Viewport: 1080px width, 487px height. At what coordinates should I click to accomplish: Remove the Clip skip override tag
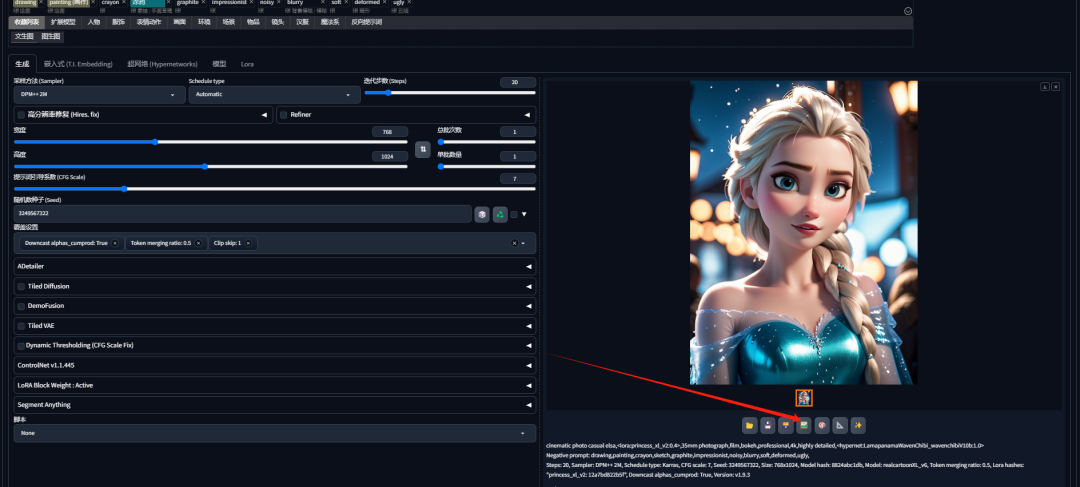tap(248, 243)
